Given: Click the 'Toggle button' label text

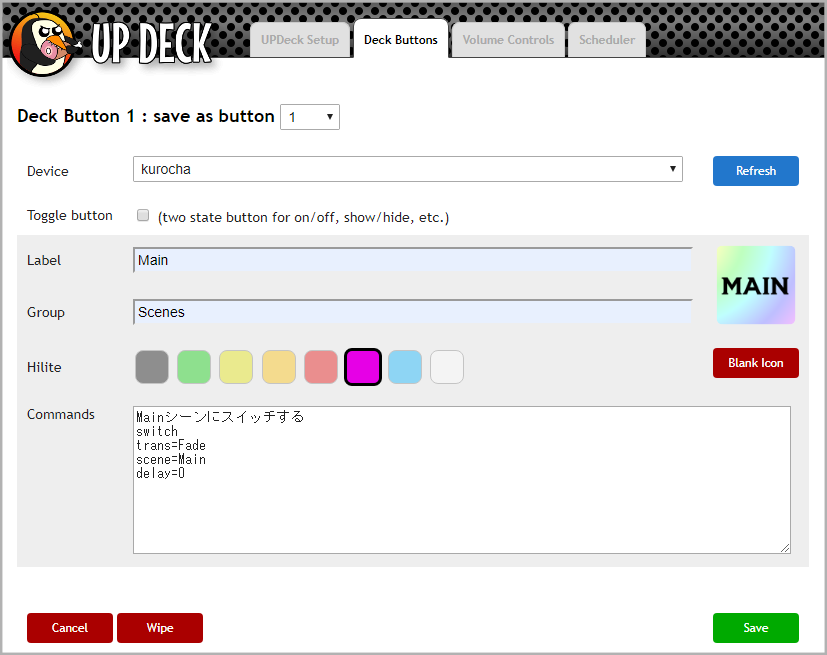Looking at the screenshot, I should coord(70,216).
